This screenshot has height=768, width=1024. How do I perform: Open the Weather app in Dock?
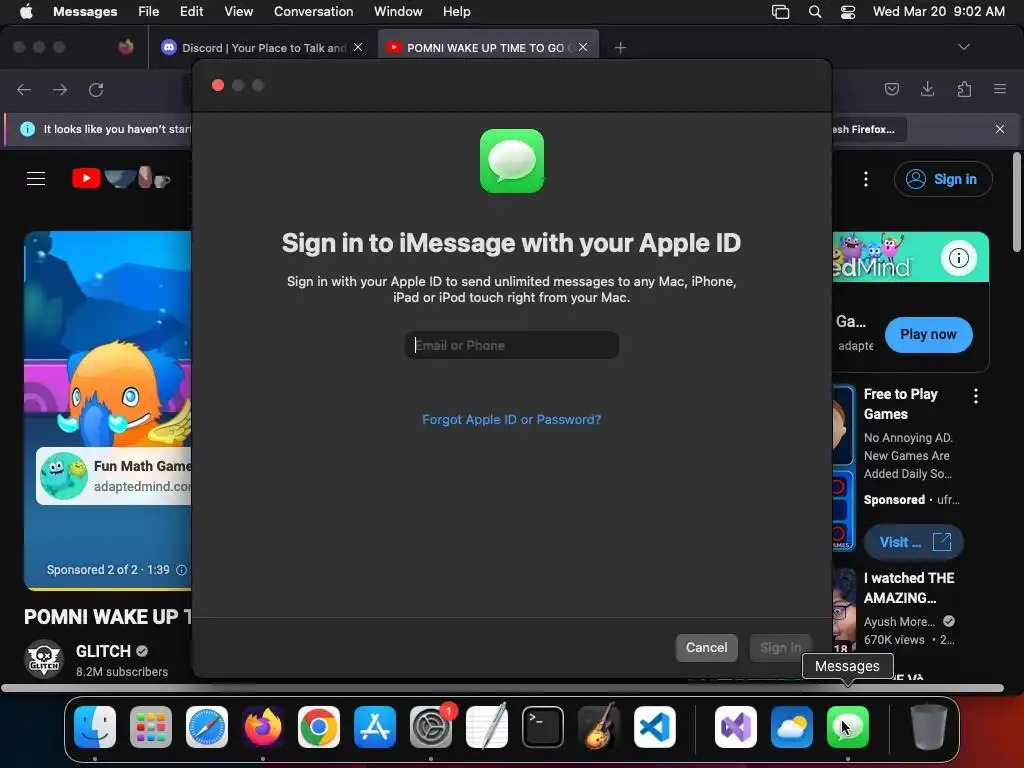coord(792,726)
